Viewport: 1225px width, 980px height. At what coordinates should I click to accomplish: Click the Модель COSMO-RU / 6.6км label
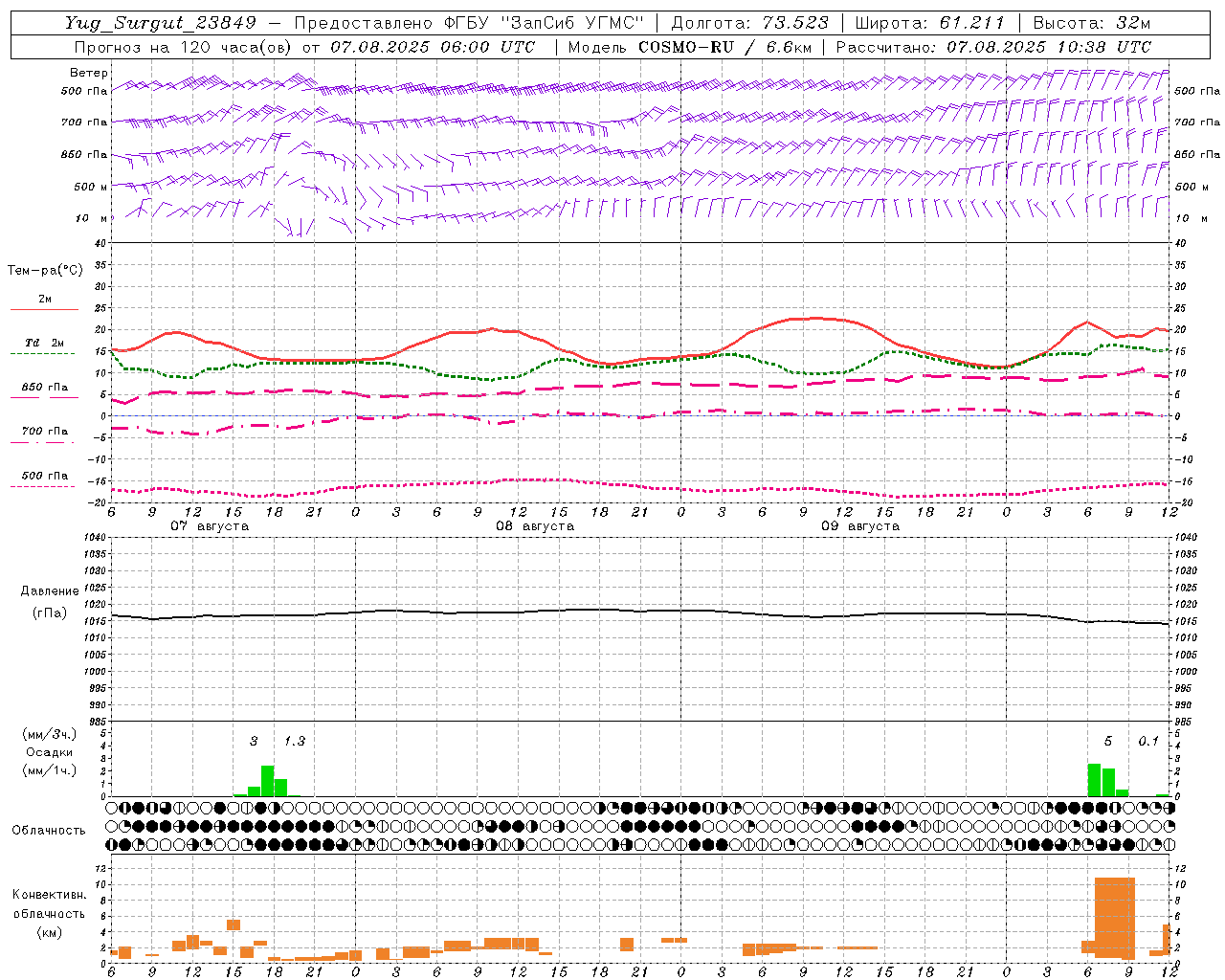coord(689,47)
